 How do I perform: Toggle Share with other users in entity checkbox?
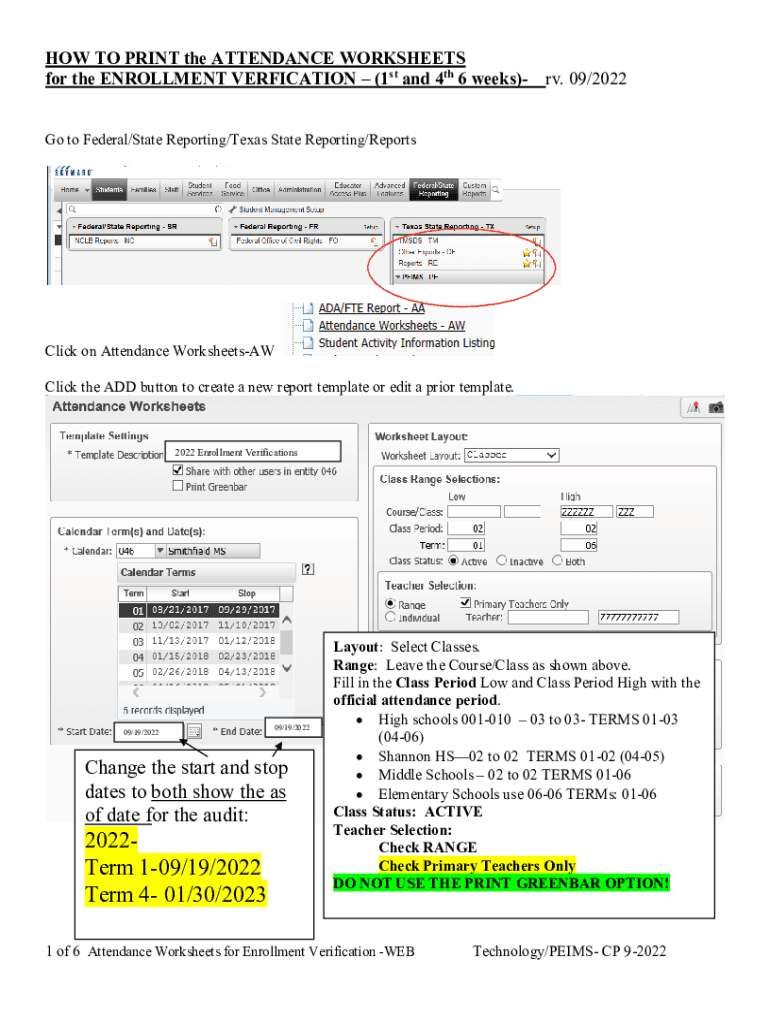178,470
